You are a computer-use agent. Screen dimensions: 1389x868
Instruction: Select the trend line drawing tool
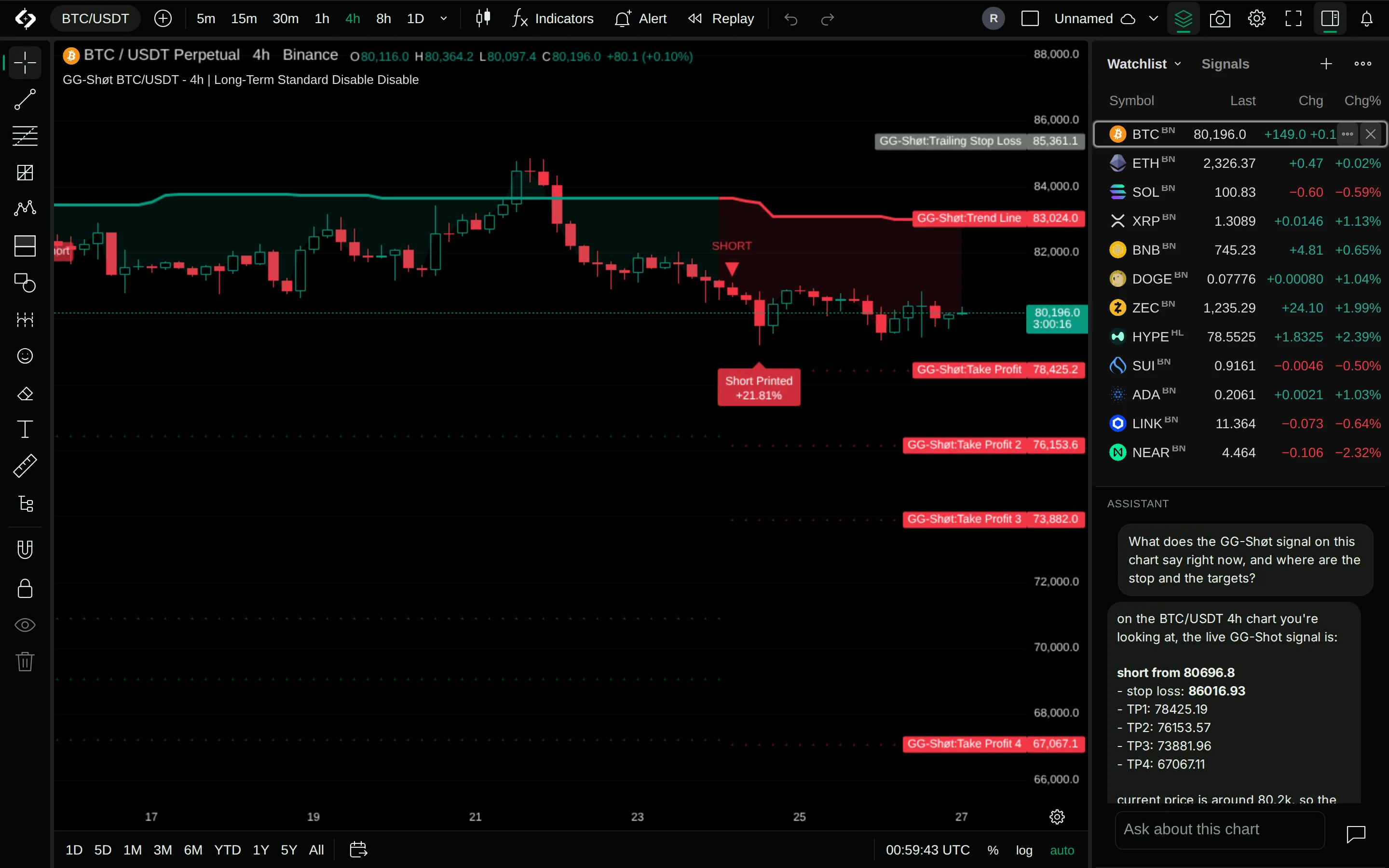tap(25, 99)
